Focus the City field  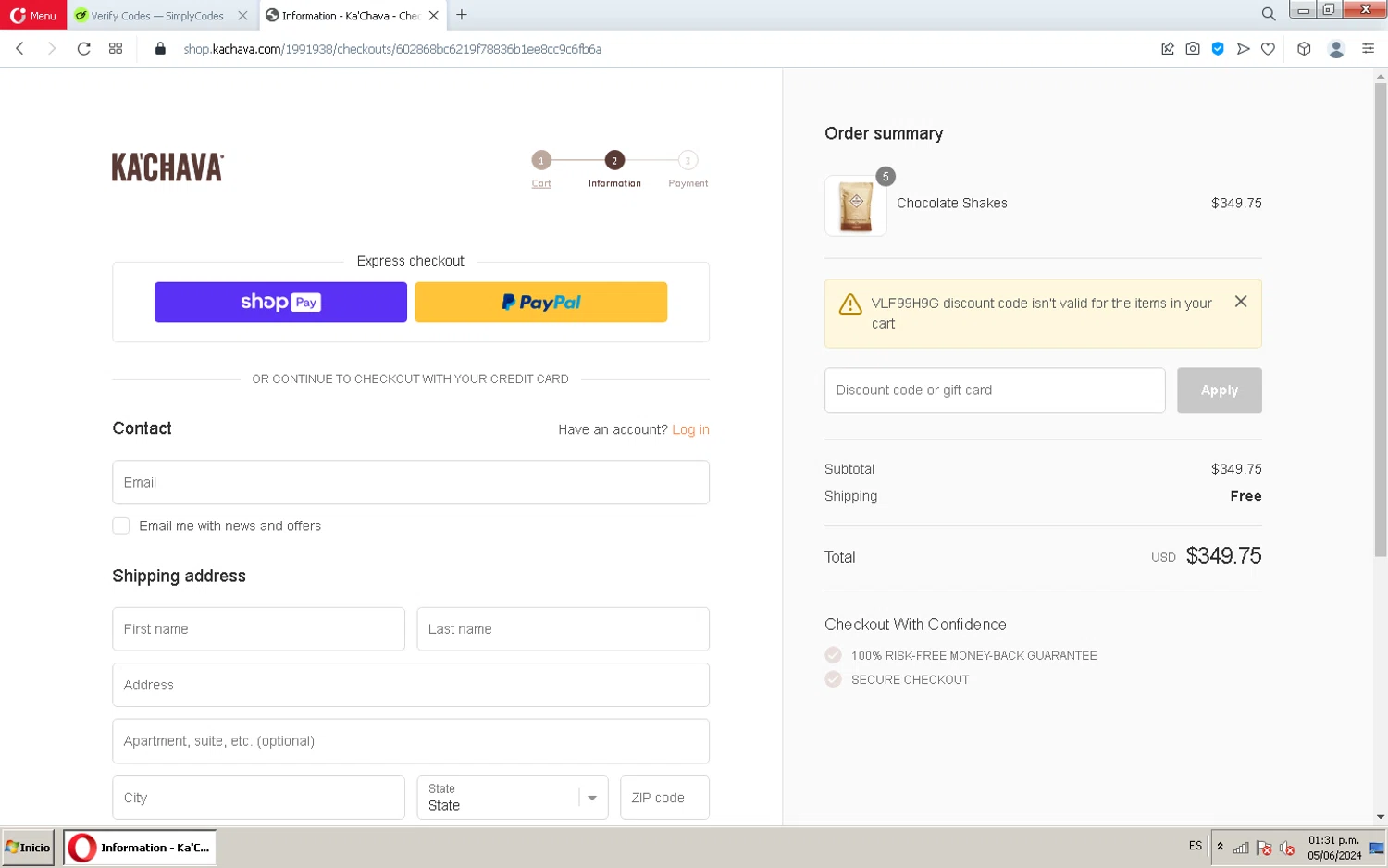[258, 798]
